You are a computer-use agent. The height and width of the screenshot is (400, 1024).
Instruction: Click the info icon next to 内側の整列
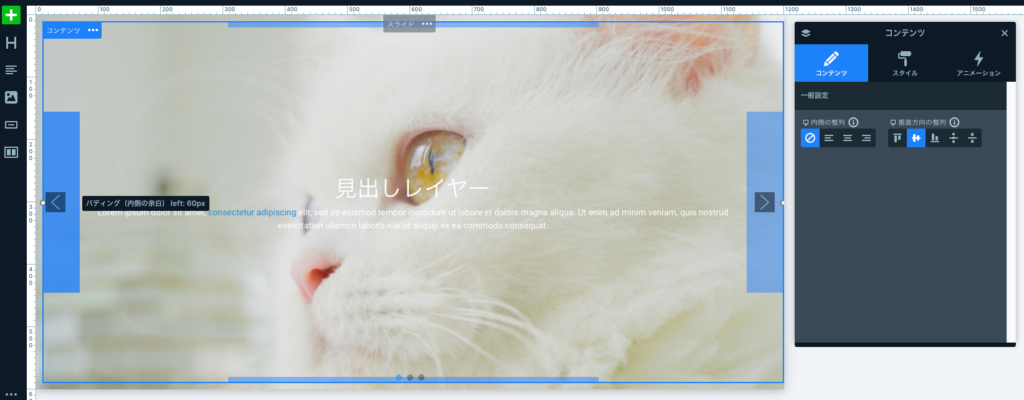[x=853, y=122]
